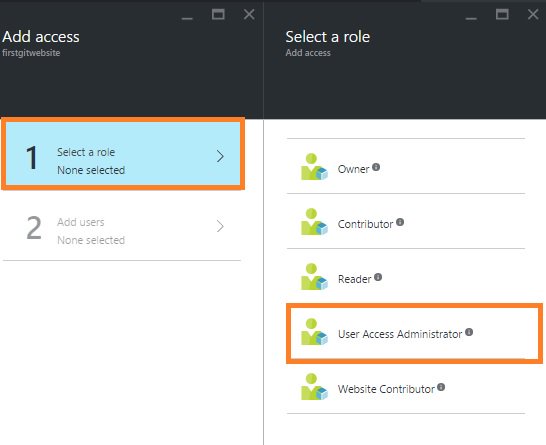Close the Select a role blade

tap(533, 14)
